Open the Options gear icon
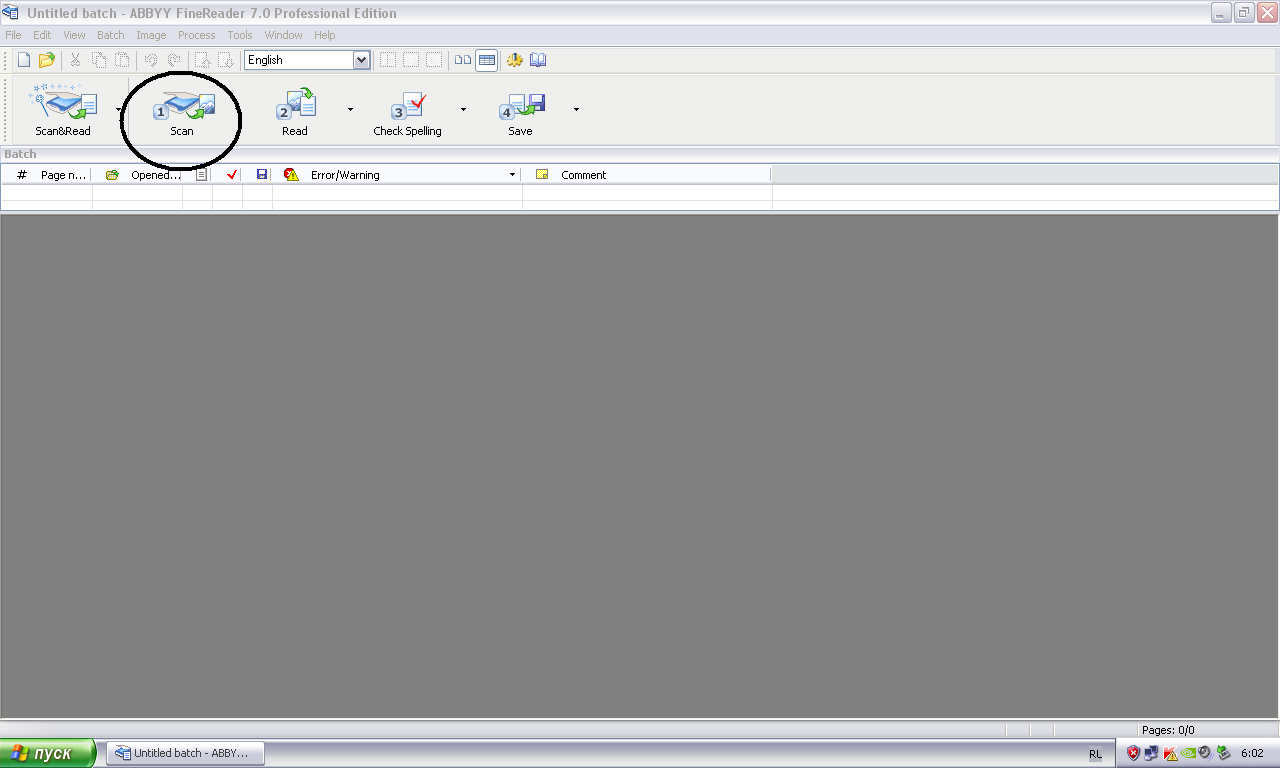This screenshot has width=1280, height=768. click(515, 60)
